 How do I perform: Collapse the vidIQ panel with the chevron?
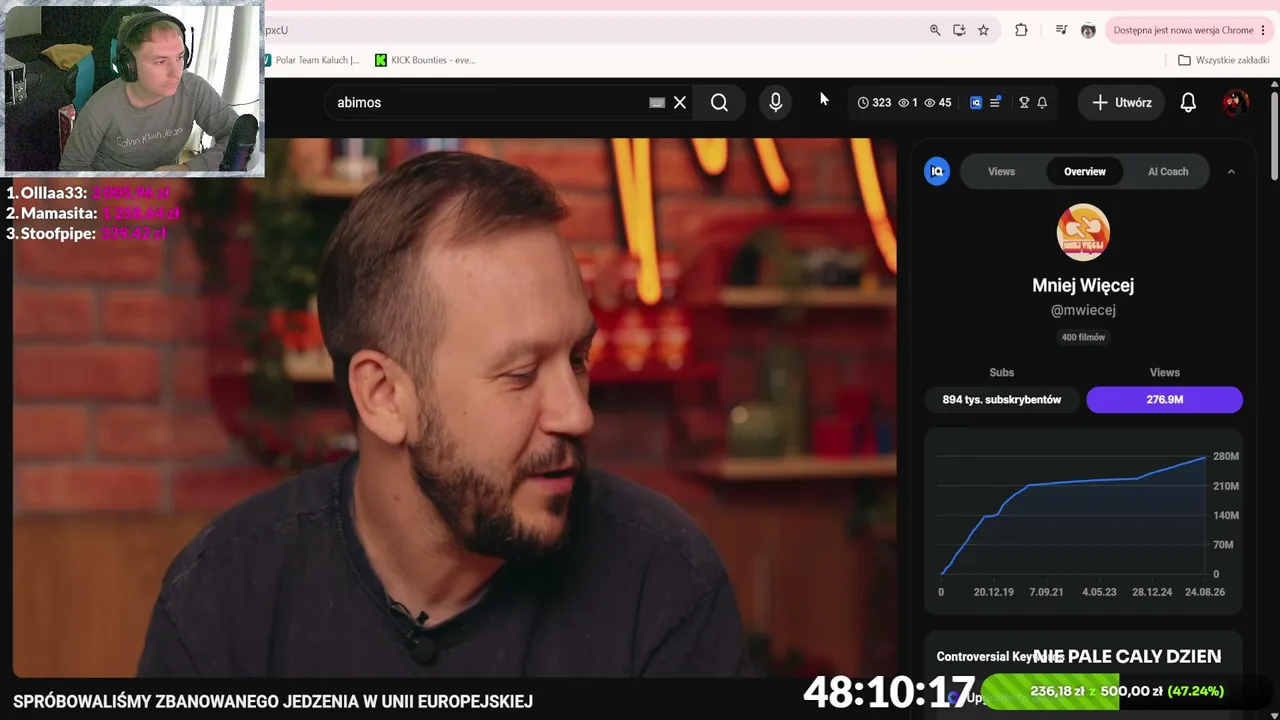[1231, 172]
